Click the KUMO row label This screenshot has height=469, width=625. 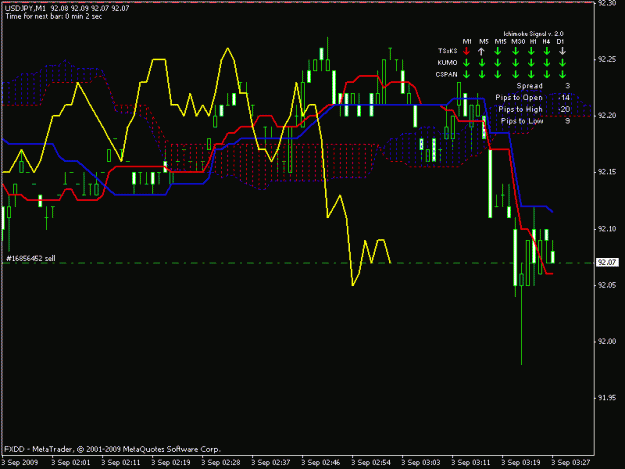click(x=447, y=63)
